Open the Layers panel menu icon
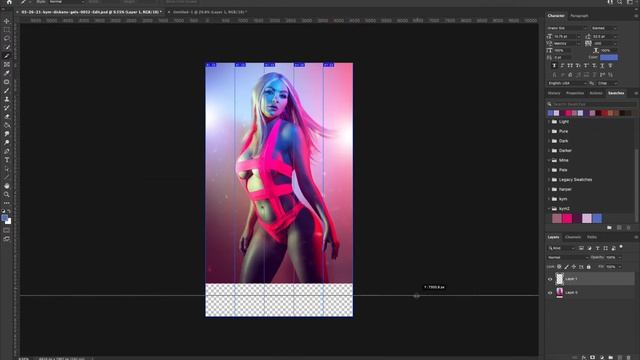Viewport: 640px width, 360px height. 636,237
